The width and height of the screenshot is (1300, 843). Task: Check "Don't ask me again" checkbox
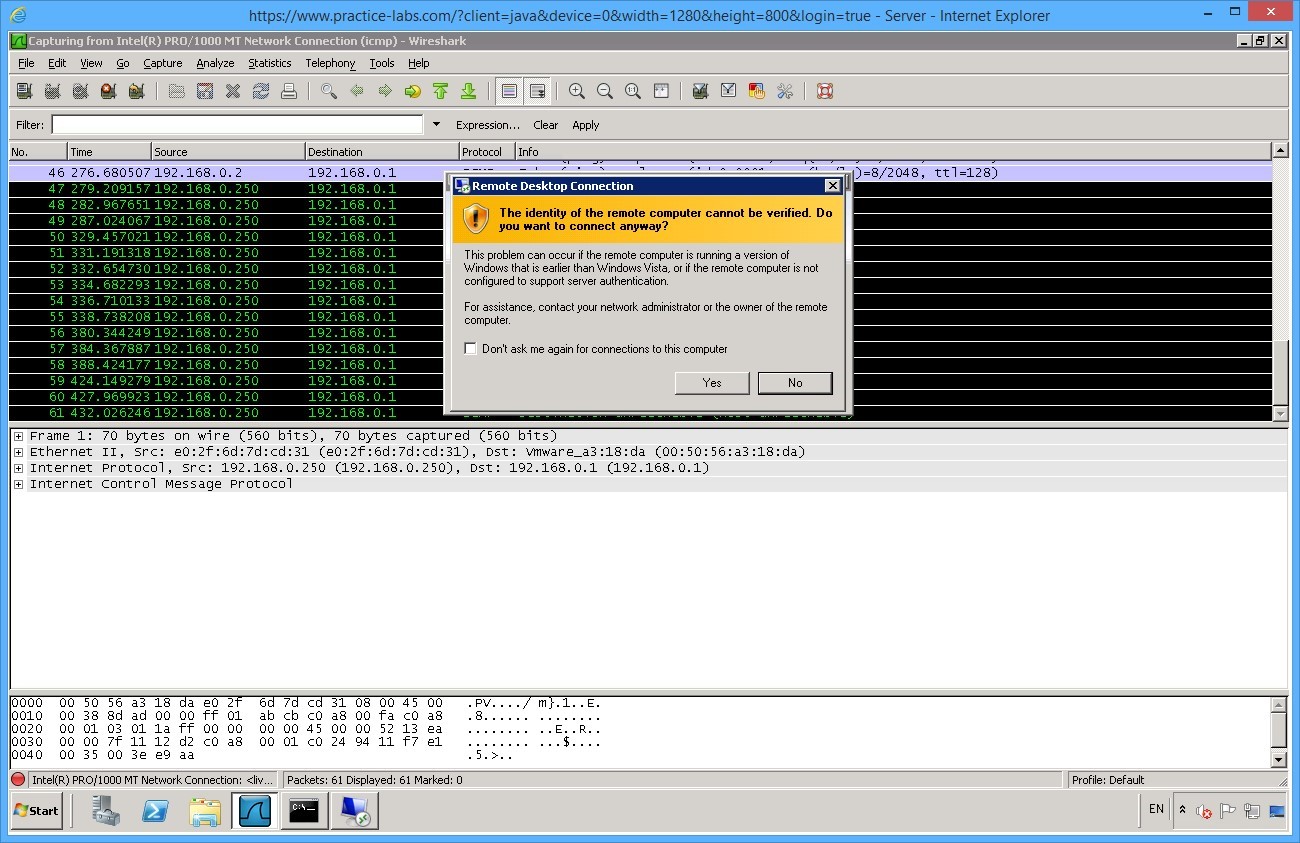pos(471,349)
